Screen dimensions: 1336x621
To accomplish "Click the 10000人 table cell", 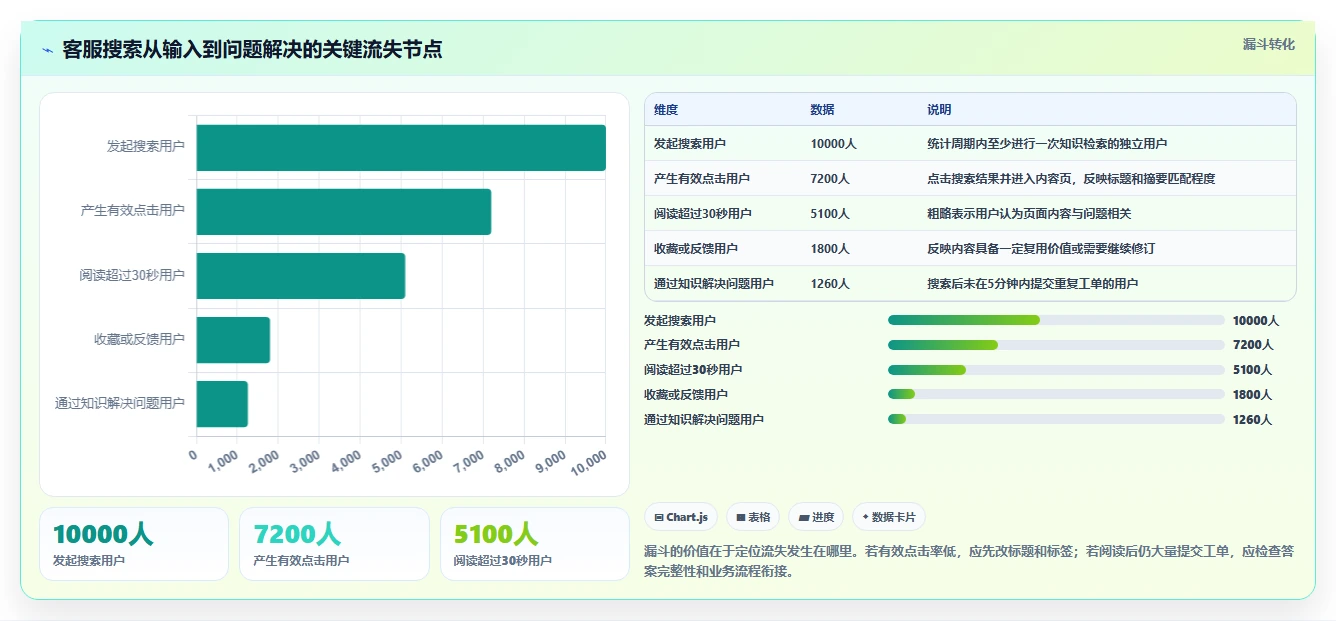I will point(833,144).
